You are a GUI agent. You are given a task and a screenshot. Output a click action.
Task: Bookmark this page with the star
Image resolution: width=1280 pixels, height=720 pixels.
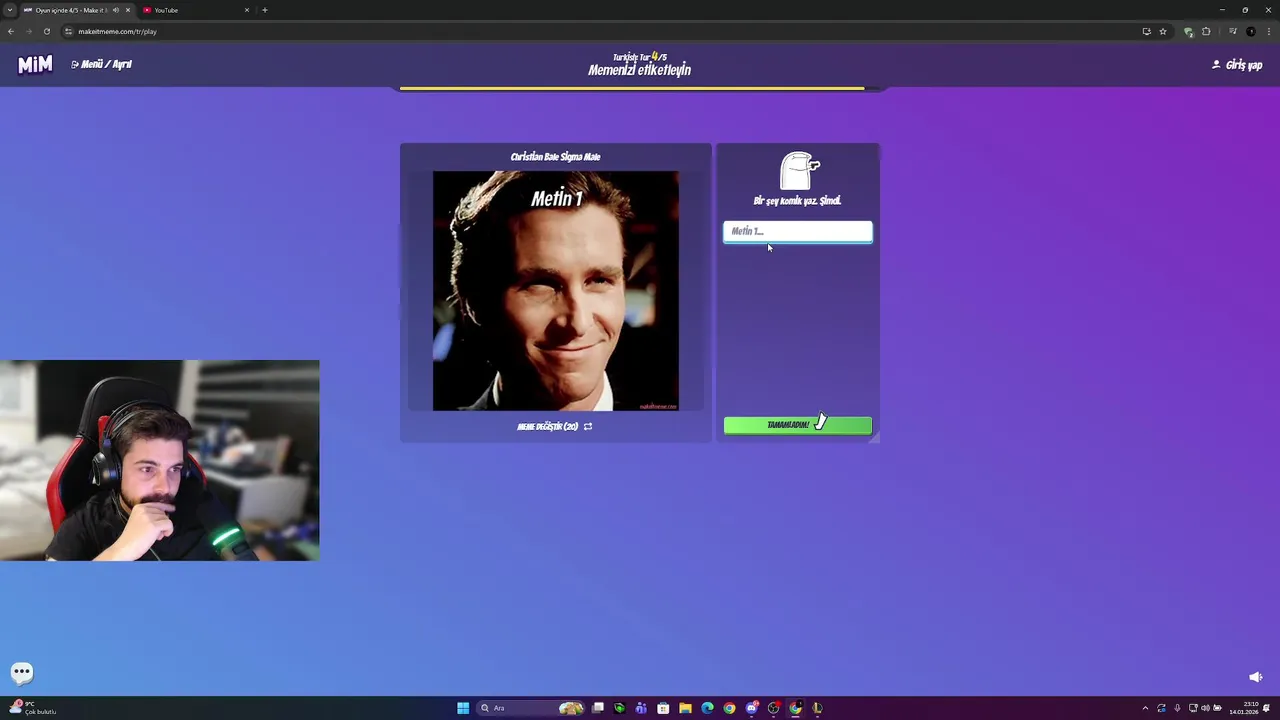click(1163, 31)
